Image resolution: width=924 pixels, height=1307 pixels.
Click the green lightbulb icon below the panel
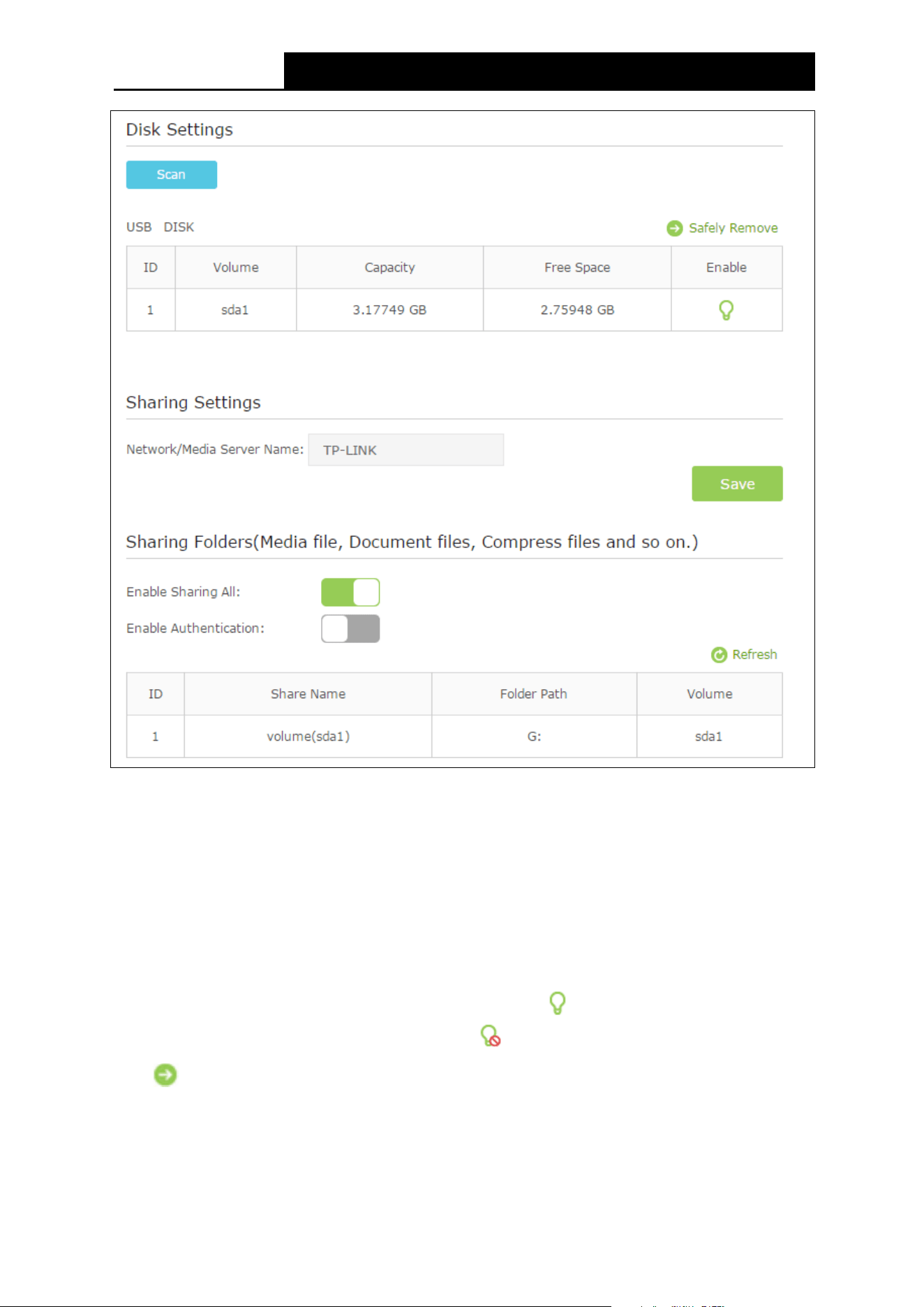pos(557,1003)
